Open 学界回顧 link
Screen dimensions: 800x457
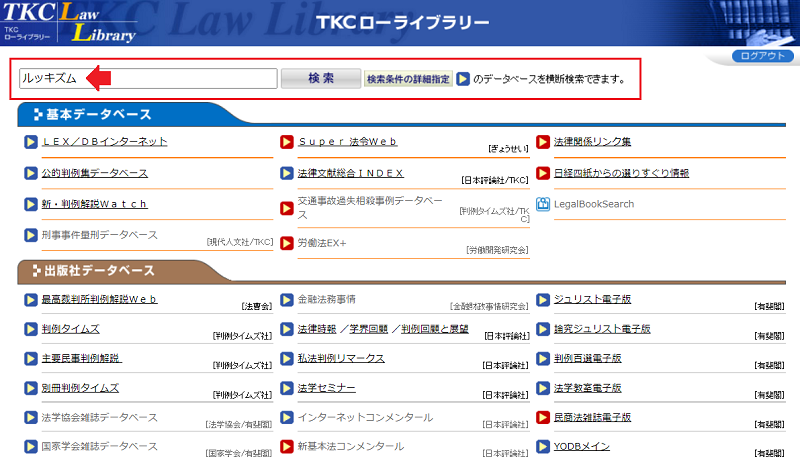click(368, 329)
